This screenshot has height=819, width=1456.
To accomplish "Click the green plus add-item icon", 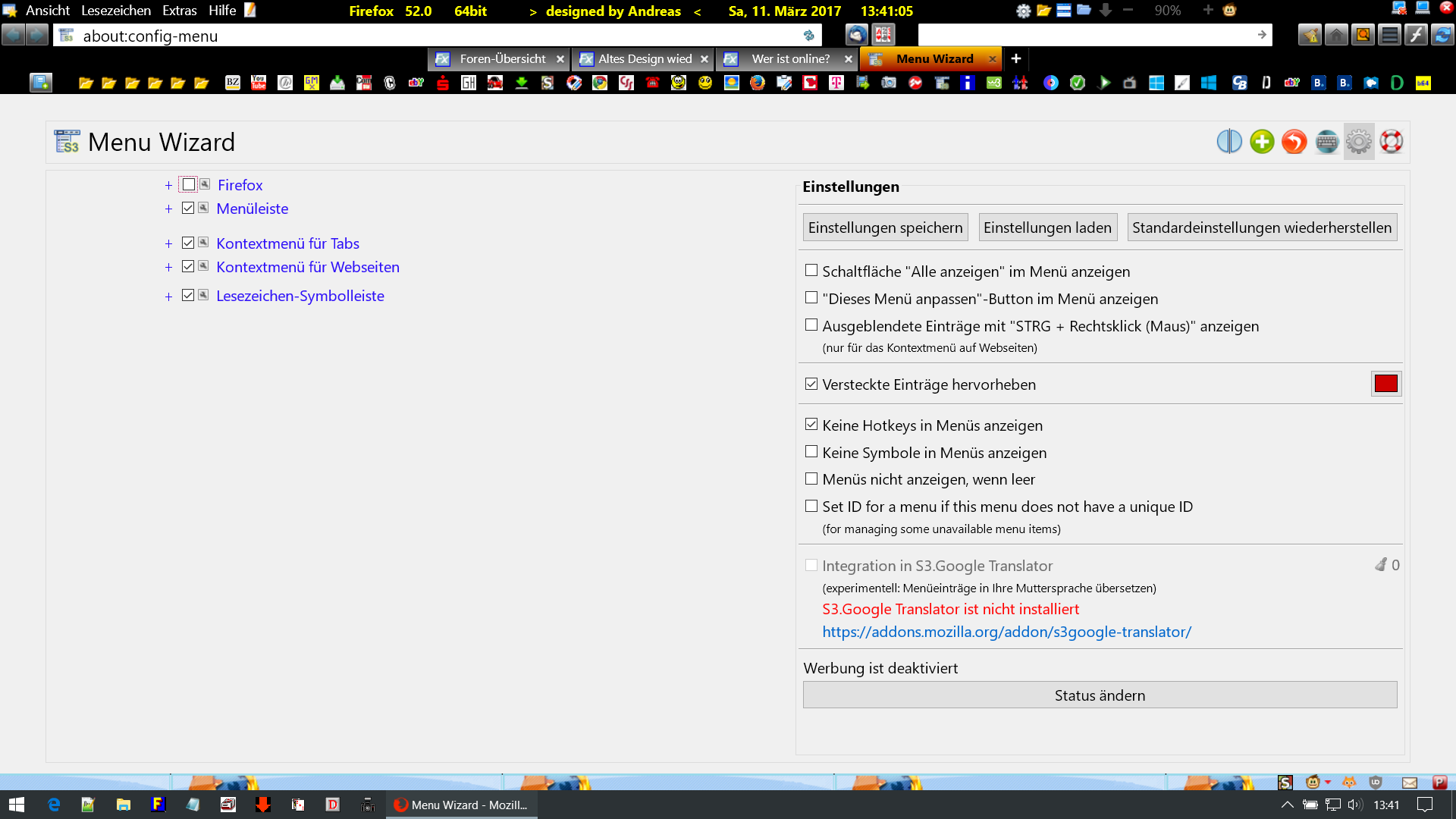I will click(x=1262, y=142).
